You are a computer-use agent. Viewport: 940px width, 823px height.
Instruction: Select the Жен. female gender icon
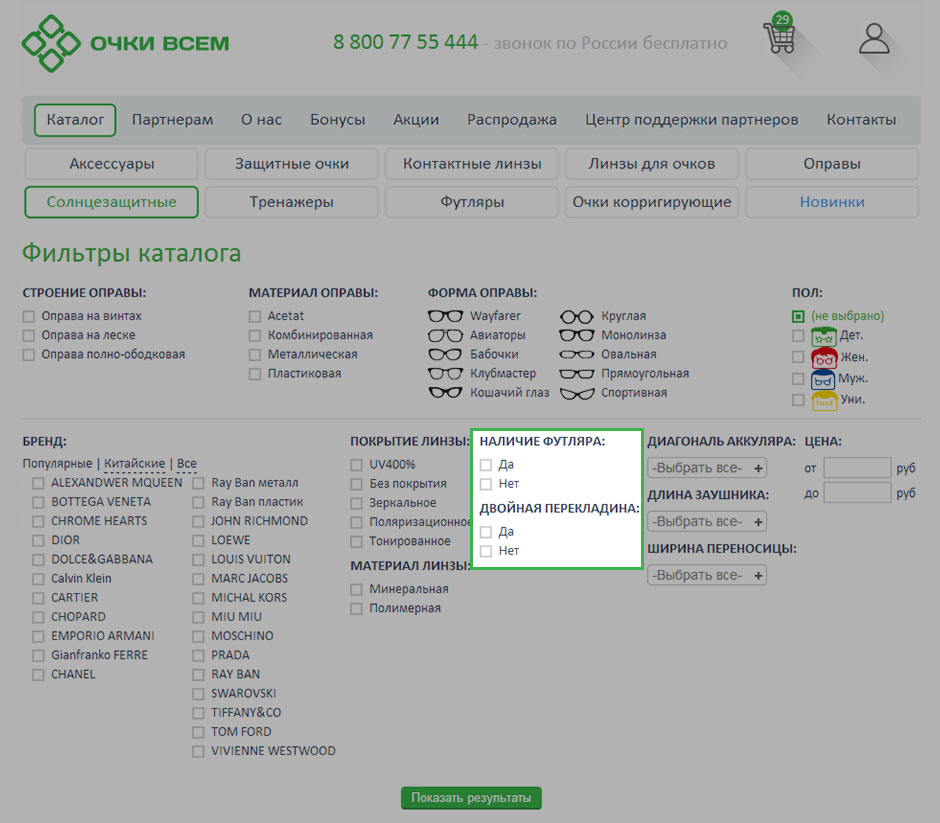tap(824, 357)
